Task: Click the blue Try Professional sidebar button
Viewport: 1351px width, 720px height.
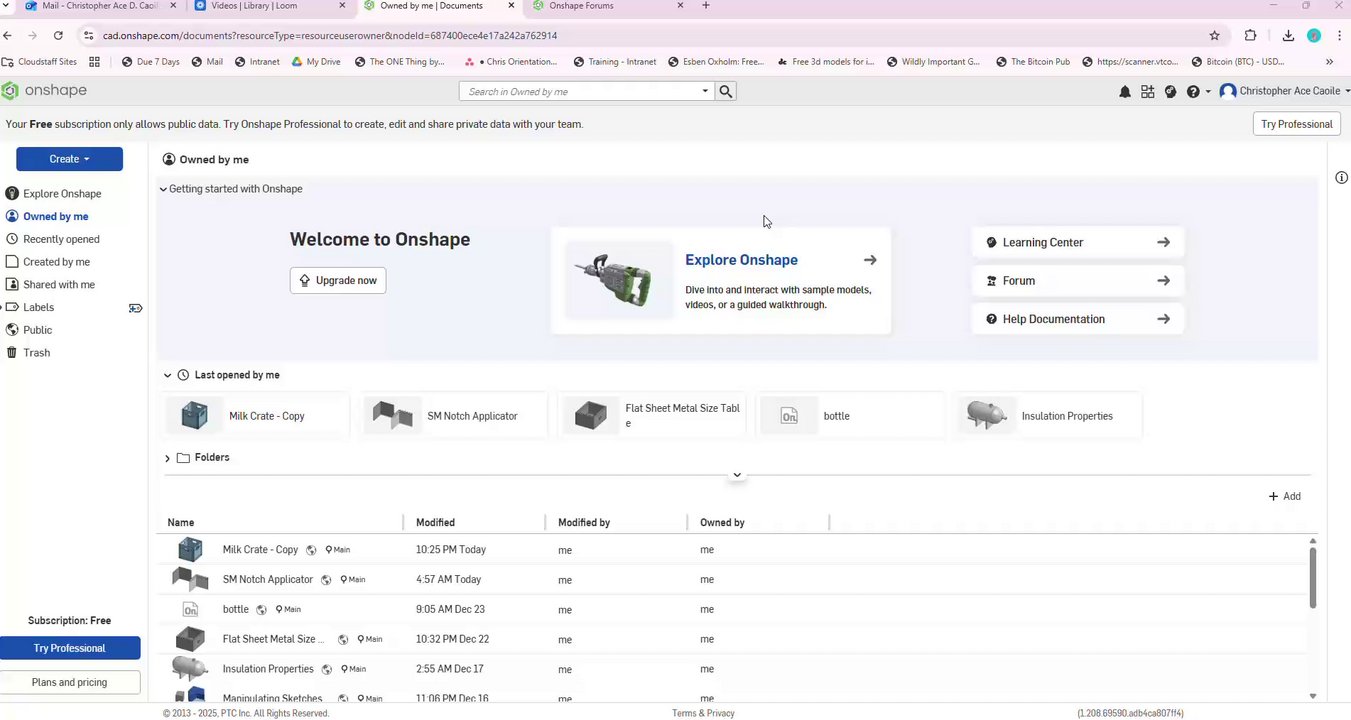Action: (x=70, y=648)
